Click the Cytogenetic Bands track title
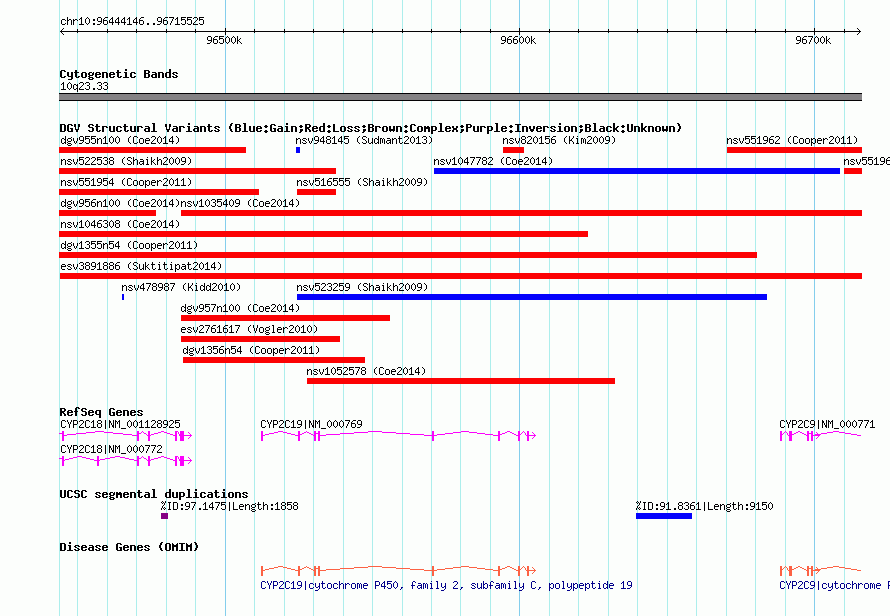Viewport: 890px width, 616px height. tap(119, 74)
